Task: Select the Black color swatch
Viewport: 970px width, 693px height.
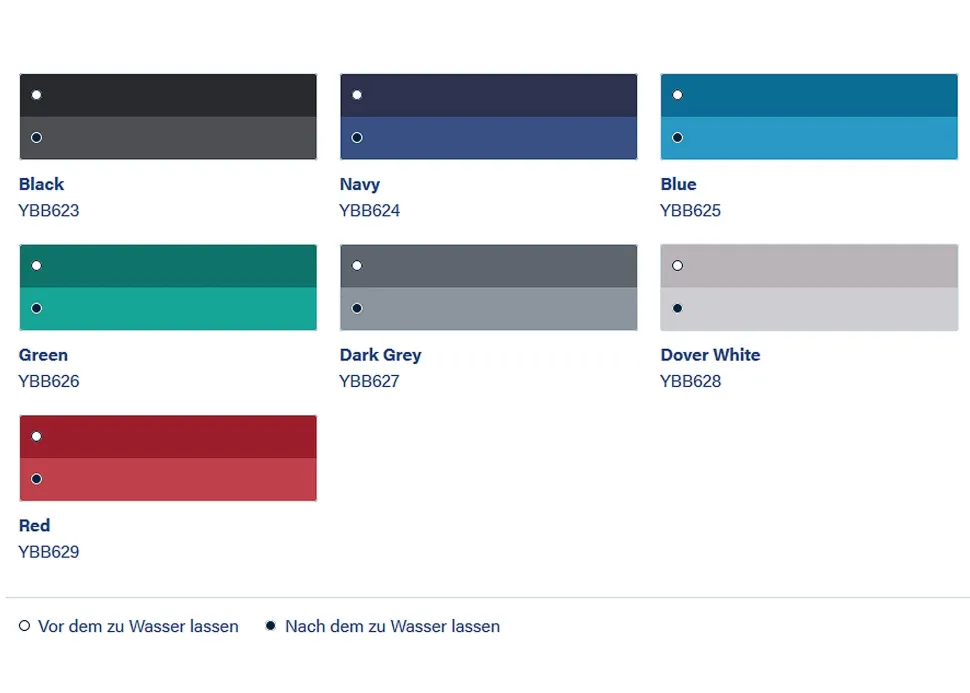Action: (x=168, y=117)
